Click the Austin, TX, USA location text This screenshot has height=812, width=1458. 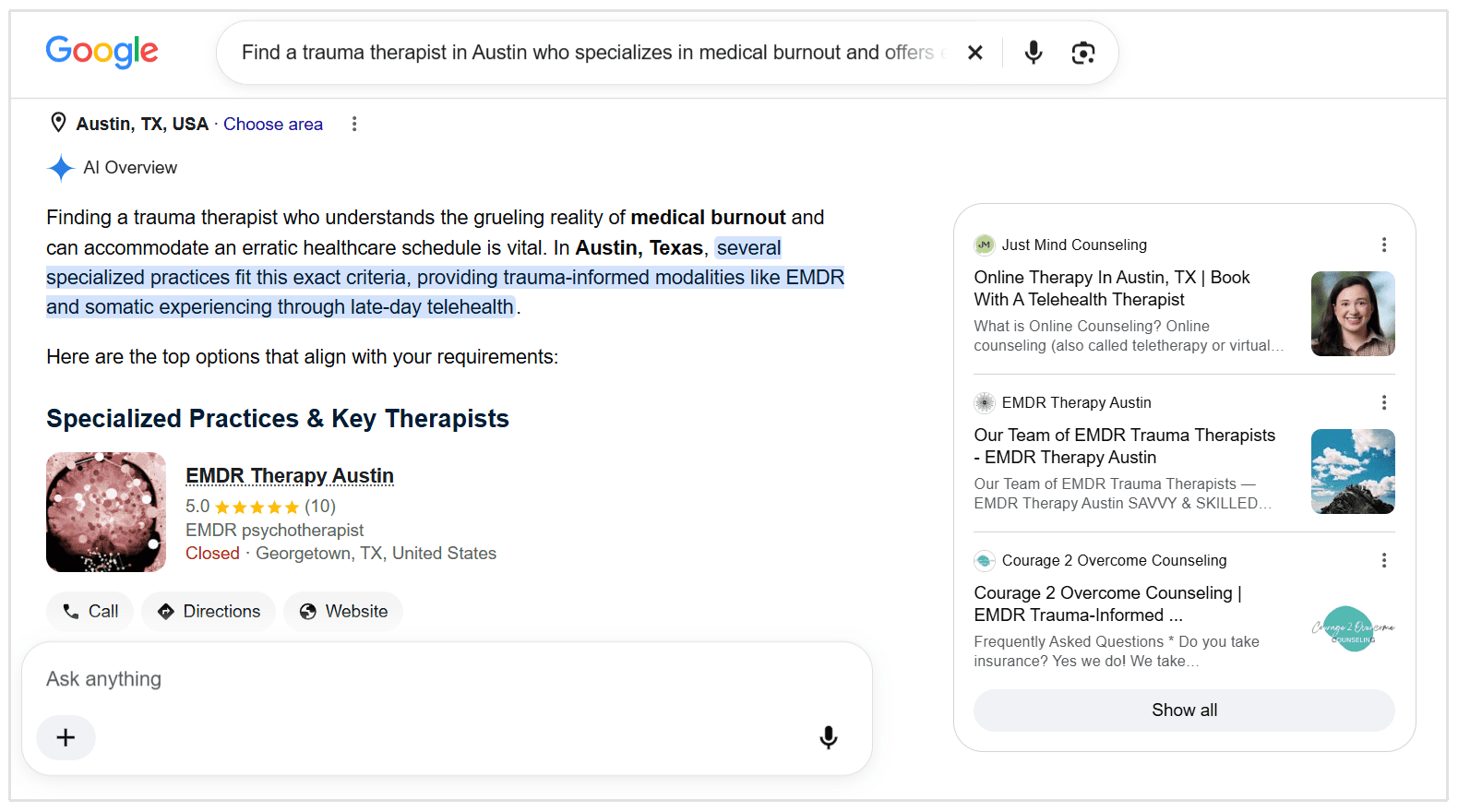click(142, 124)
